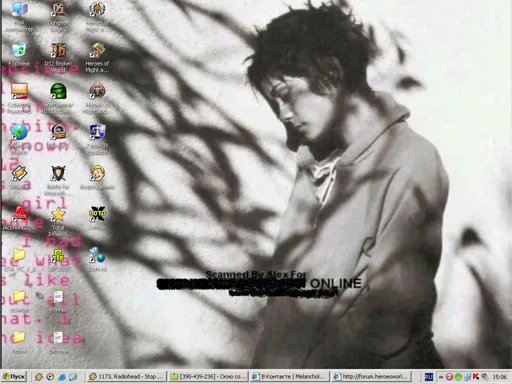Launch the Winamp desktop shortcut

(19, 173)
